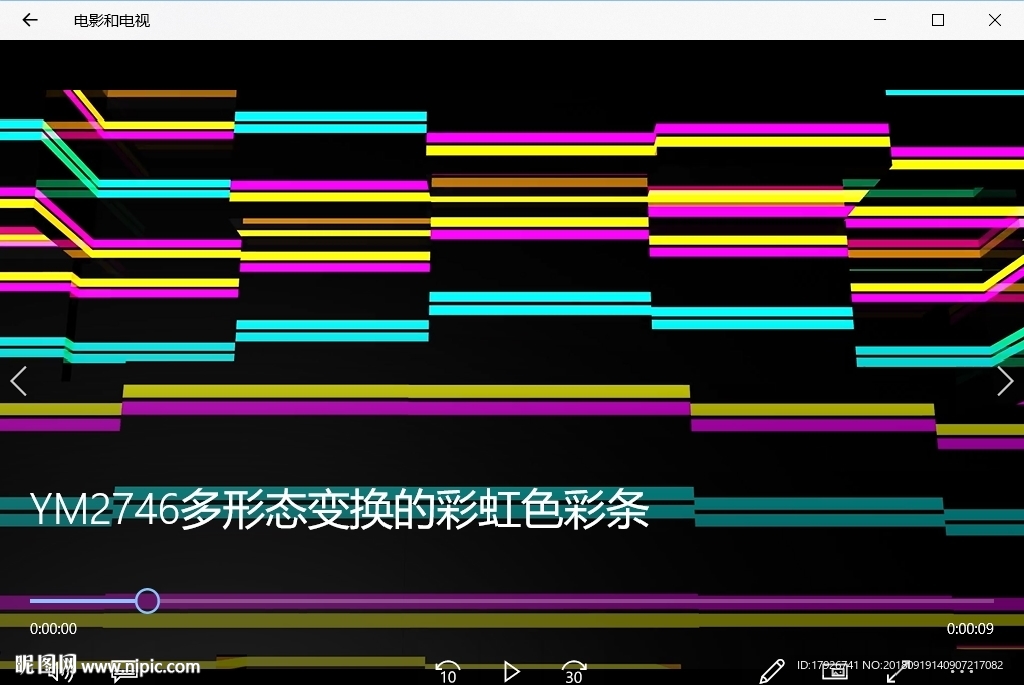Minimize the 电影和电视 window
Screen dimensions: 1024x685
(880, 20)
